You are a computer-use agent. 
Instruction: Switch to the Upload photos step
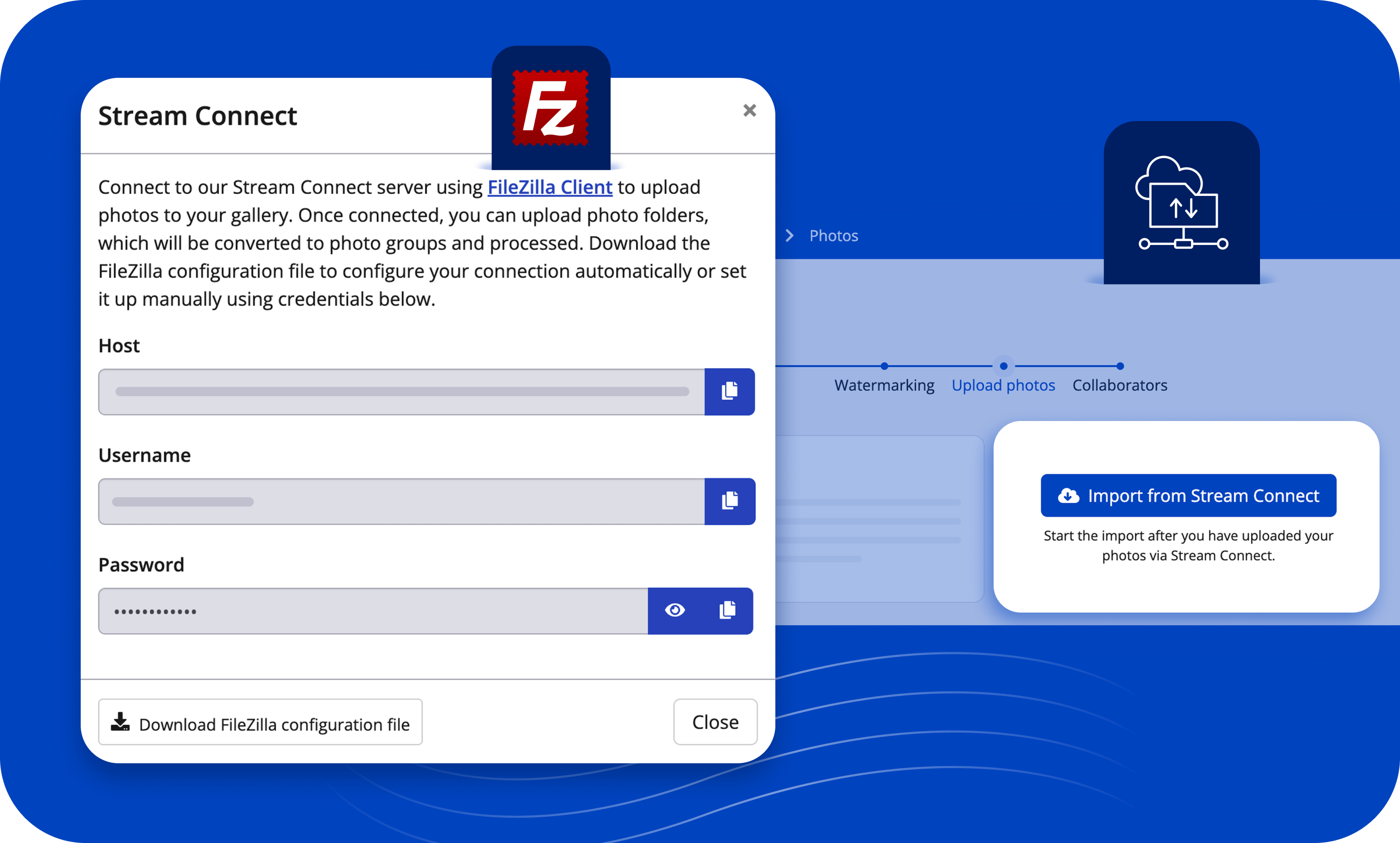click(x=1003, y=385)
